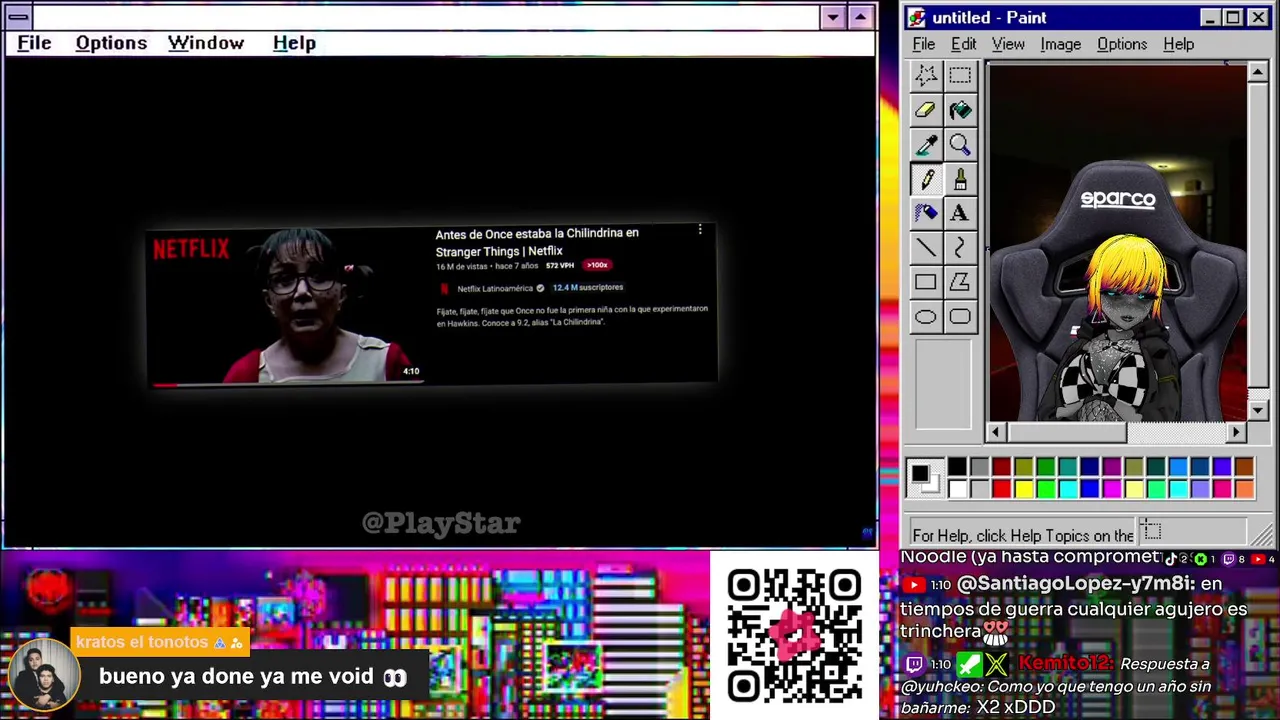
Task: Click the YouTube icon beside SantiagoLopez's message
Action: (x=913, y=584)
